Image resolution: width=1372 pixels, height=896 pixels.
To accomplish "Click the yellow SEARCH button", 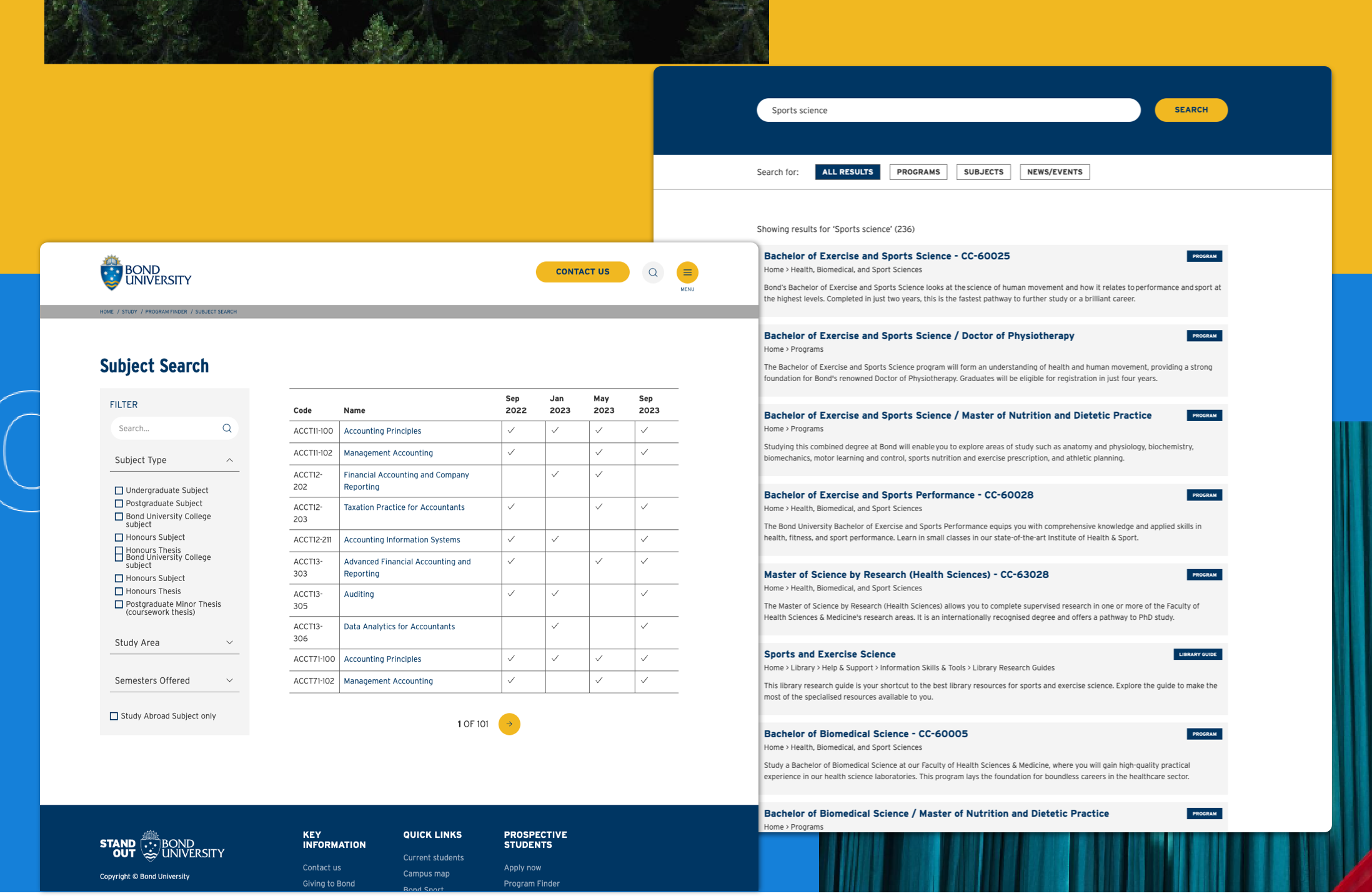I will coord(1191,110).
